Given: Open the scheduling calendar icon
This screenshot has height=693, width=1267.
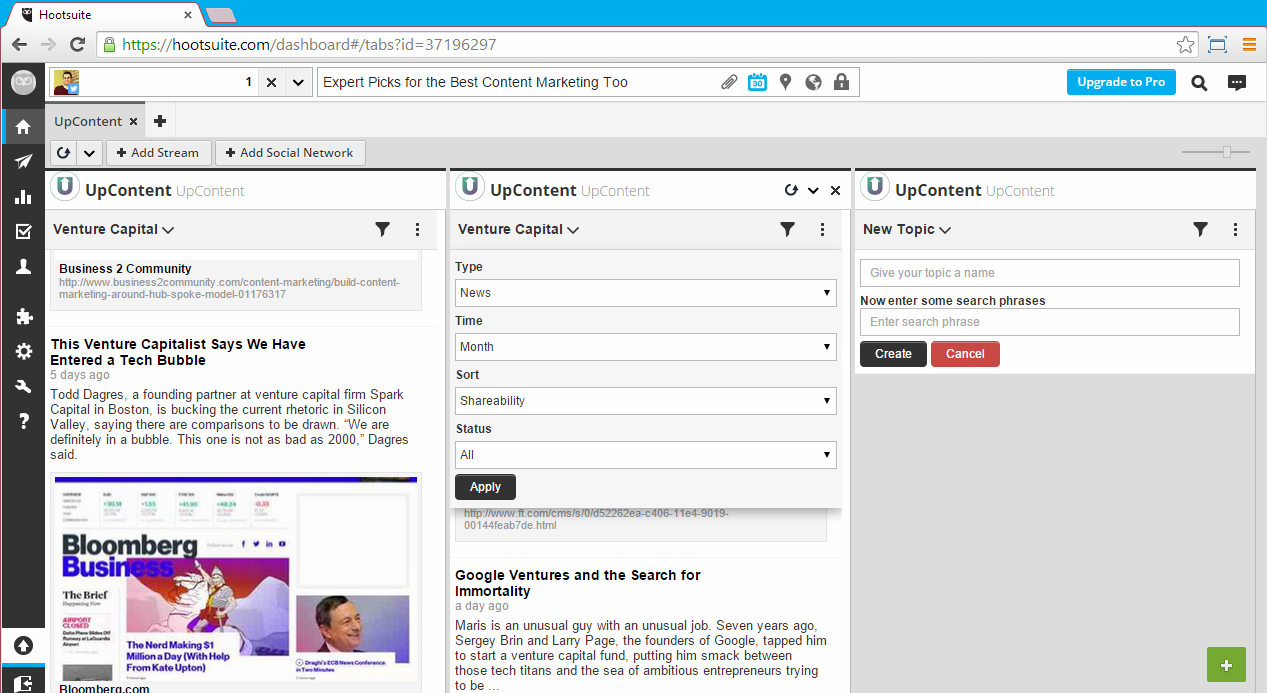Looking at the screenshot, I should coord(757,82).
